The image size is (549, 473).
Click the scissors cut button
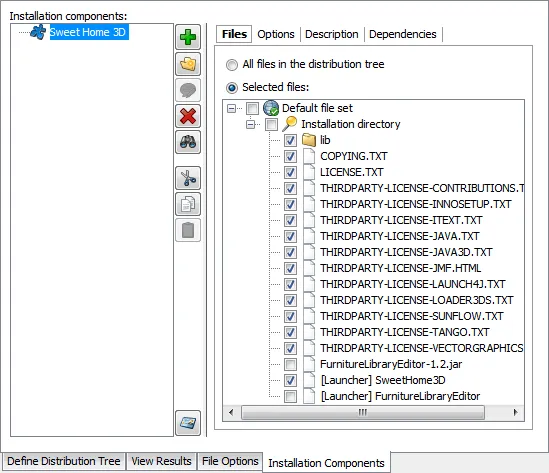(x=188, y=178)
